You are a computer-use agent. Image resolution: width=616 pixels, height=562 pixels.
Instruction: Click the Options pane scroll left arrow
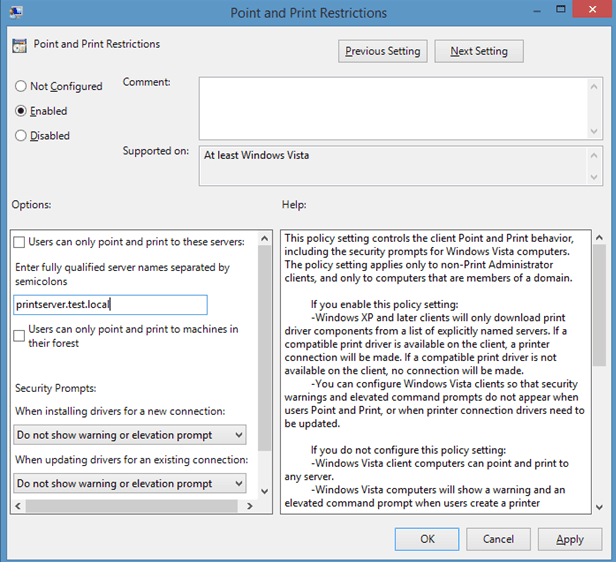18,506
